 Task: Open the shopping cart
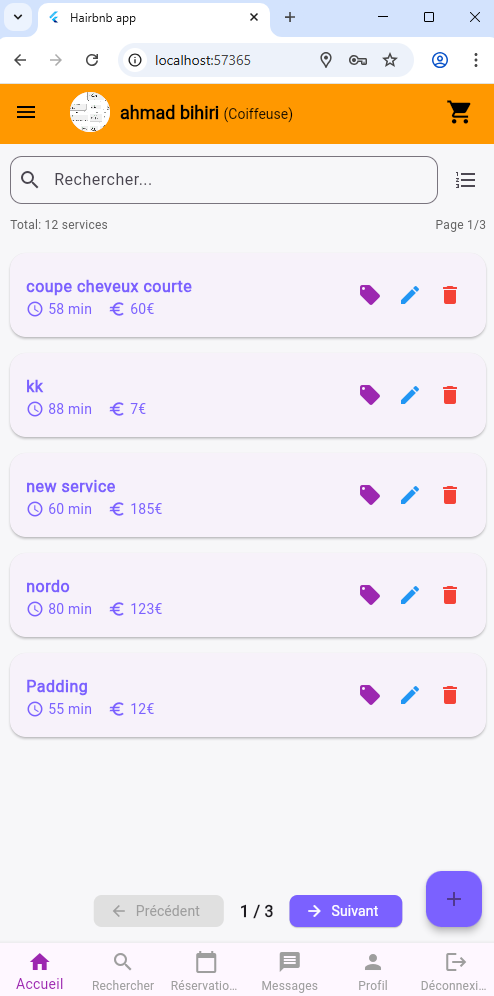coord(459,112)
